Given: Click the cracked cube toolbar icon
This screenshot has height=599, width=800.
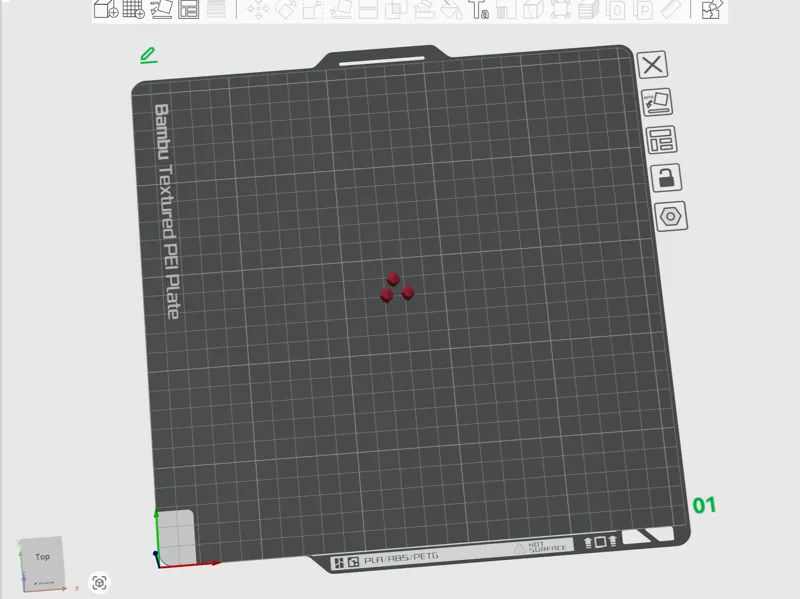Looking at the screenshot, I should click(534, 9).
